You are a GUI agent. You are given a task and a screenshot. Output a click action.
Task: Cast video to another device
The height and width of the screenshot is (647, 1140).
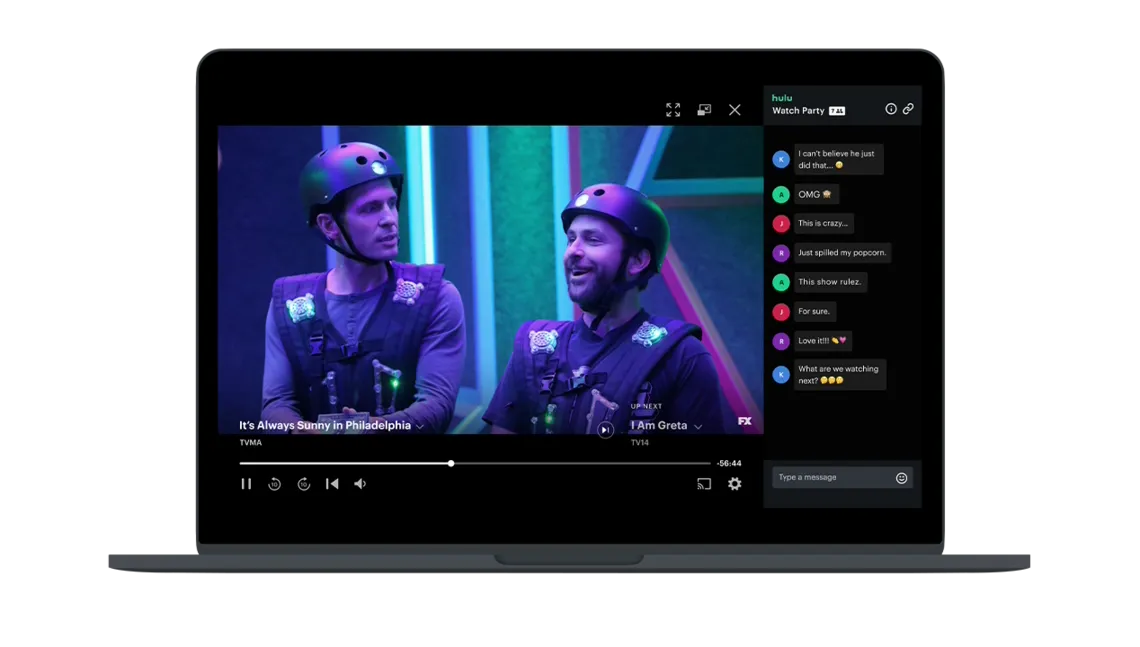[704, 484]
